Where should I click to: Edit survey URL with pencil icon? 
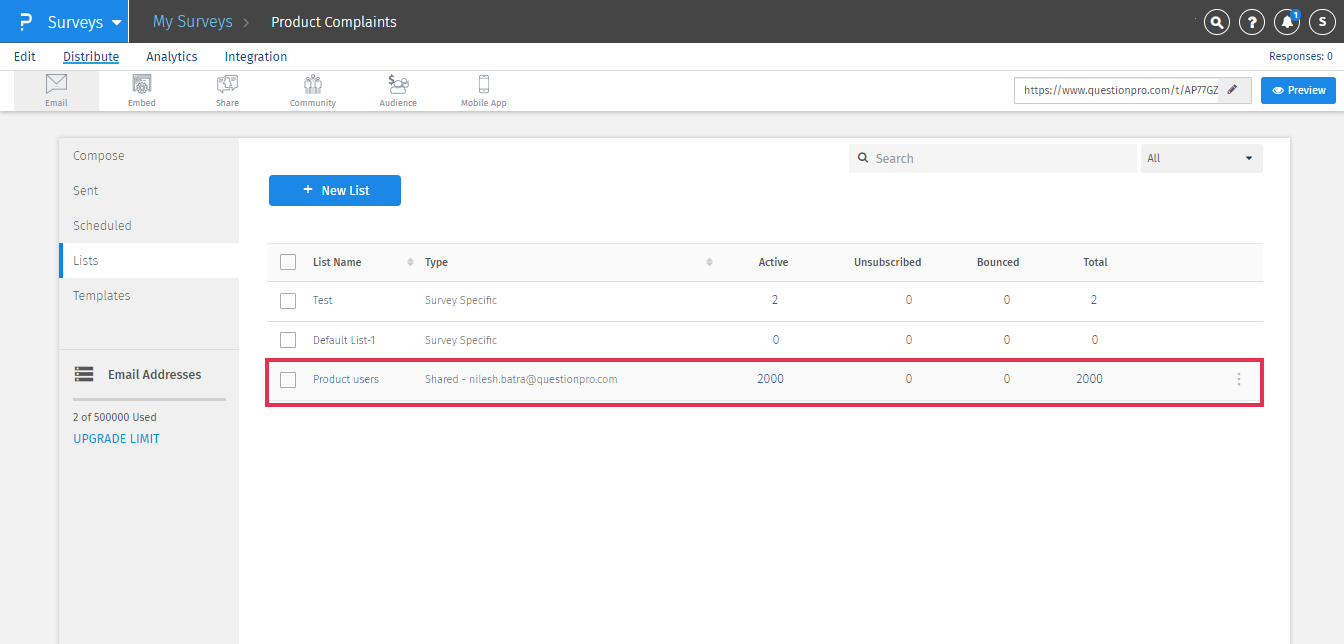(x=1233, y=90)
